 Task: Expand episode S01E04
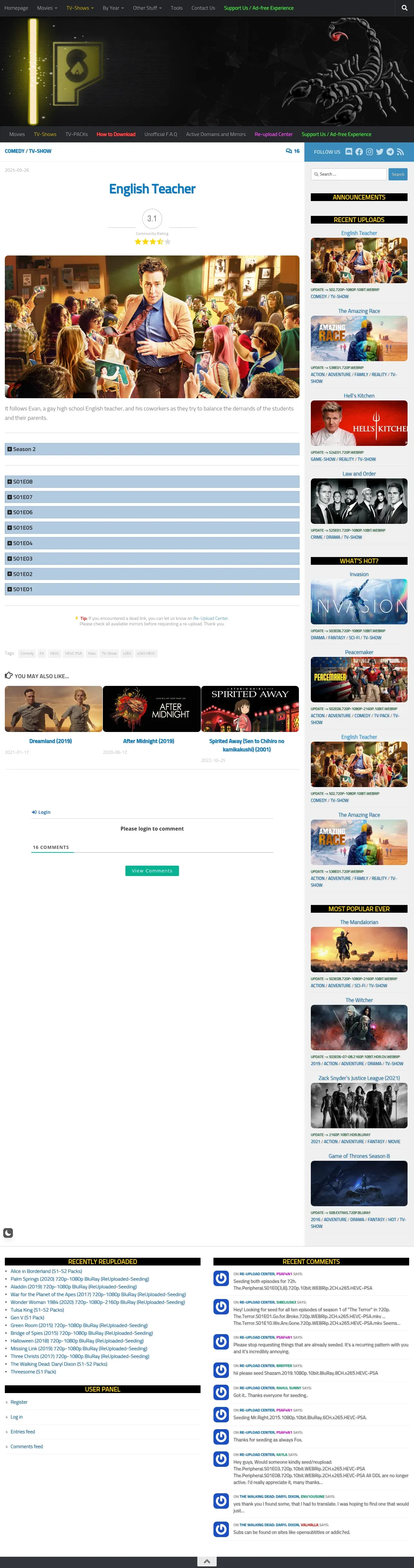pos(152,543)
